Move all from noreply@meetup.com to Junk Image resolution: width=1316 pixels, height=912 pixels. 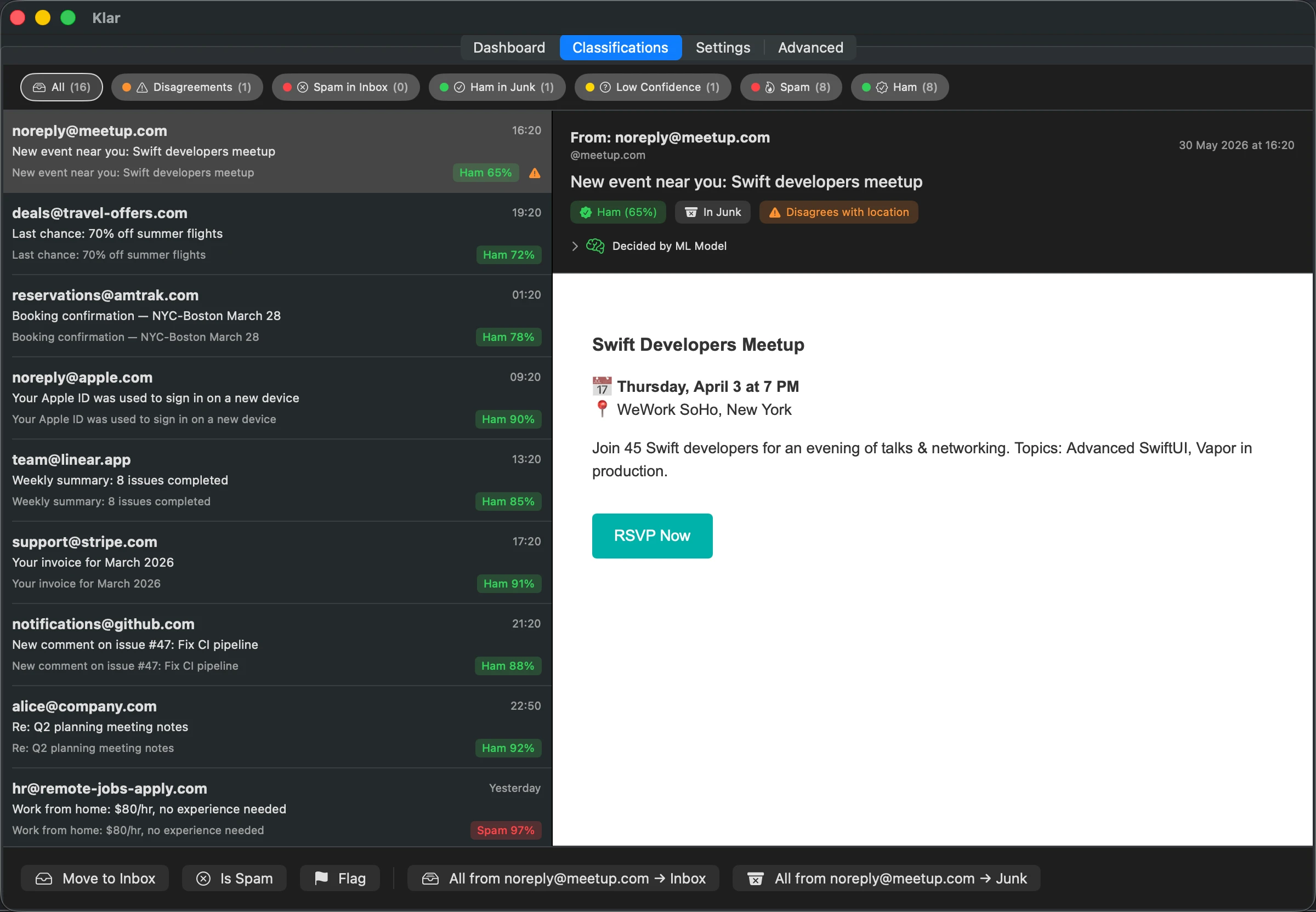click(x=887, y=878)
